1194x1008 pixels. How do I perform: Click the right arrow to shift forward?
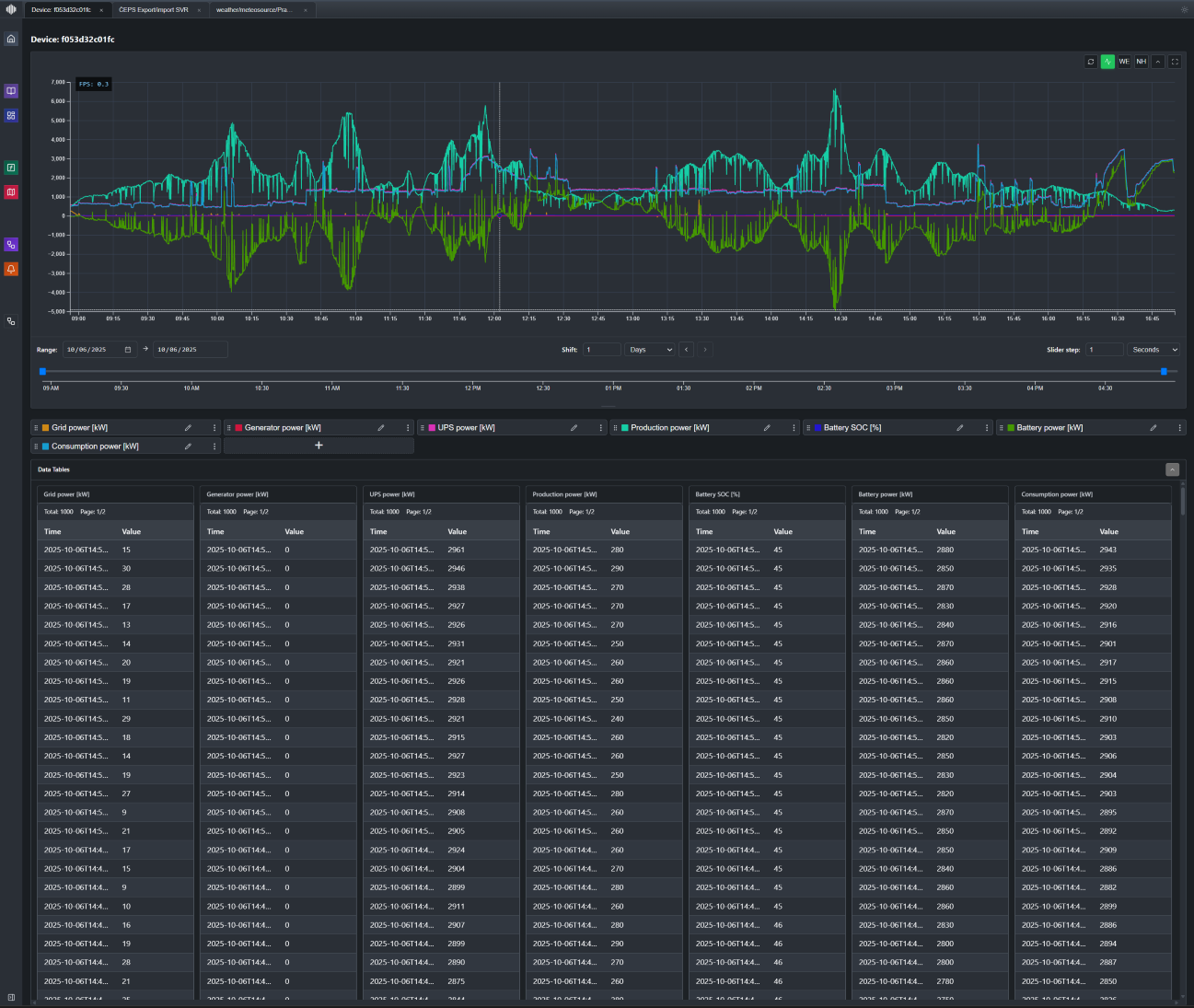704,350
